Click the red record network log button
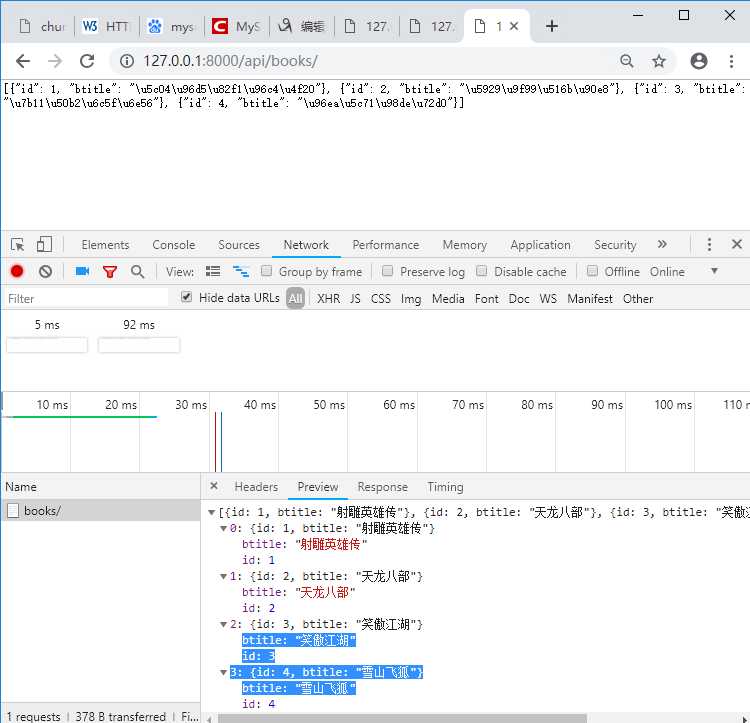 (x=17, y=271)
